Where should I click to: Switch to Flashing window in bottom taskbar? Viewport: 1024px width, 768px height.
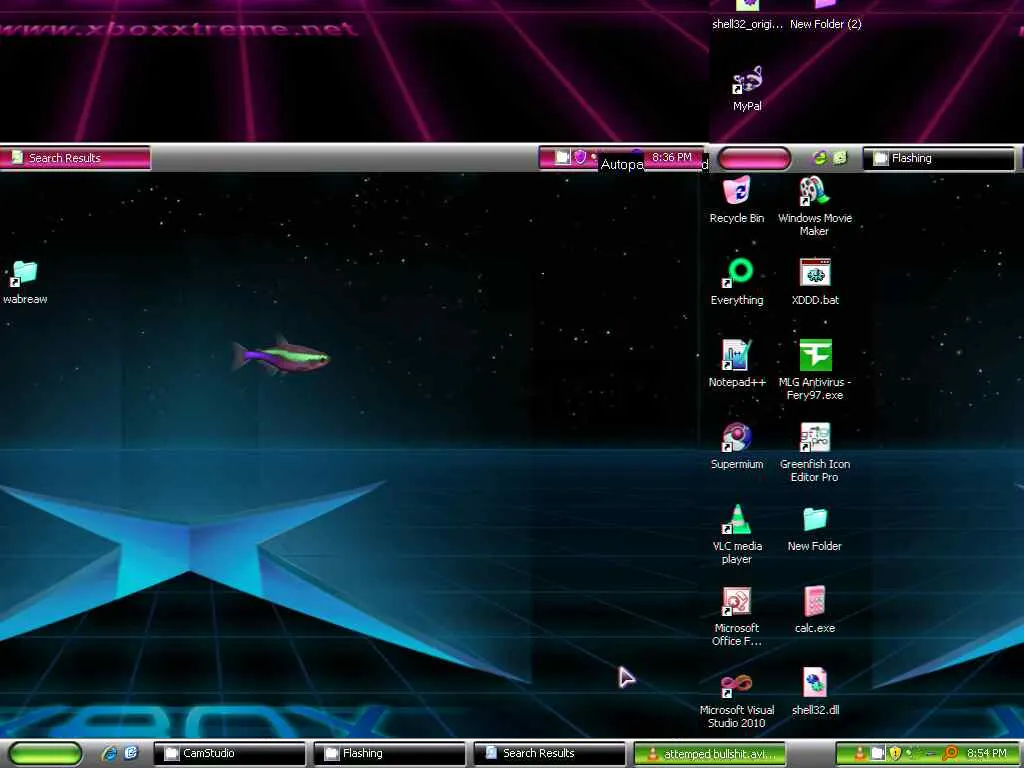pos(390,754)
